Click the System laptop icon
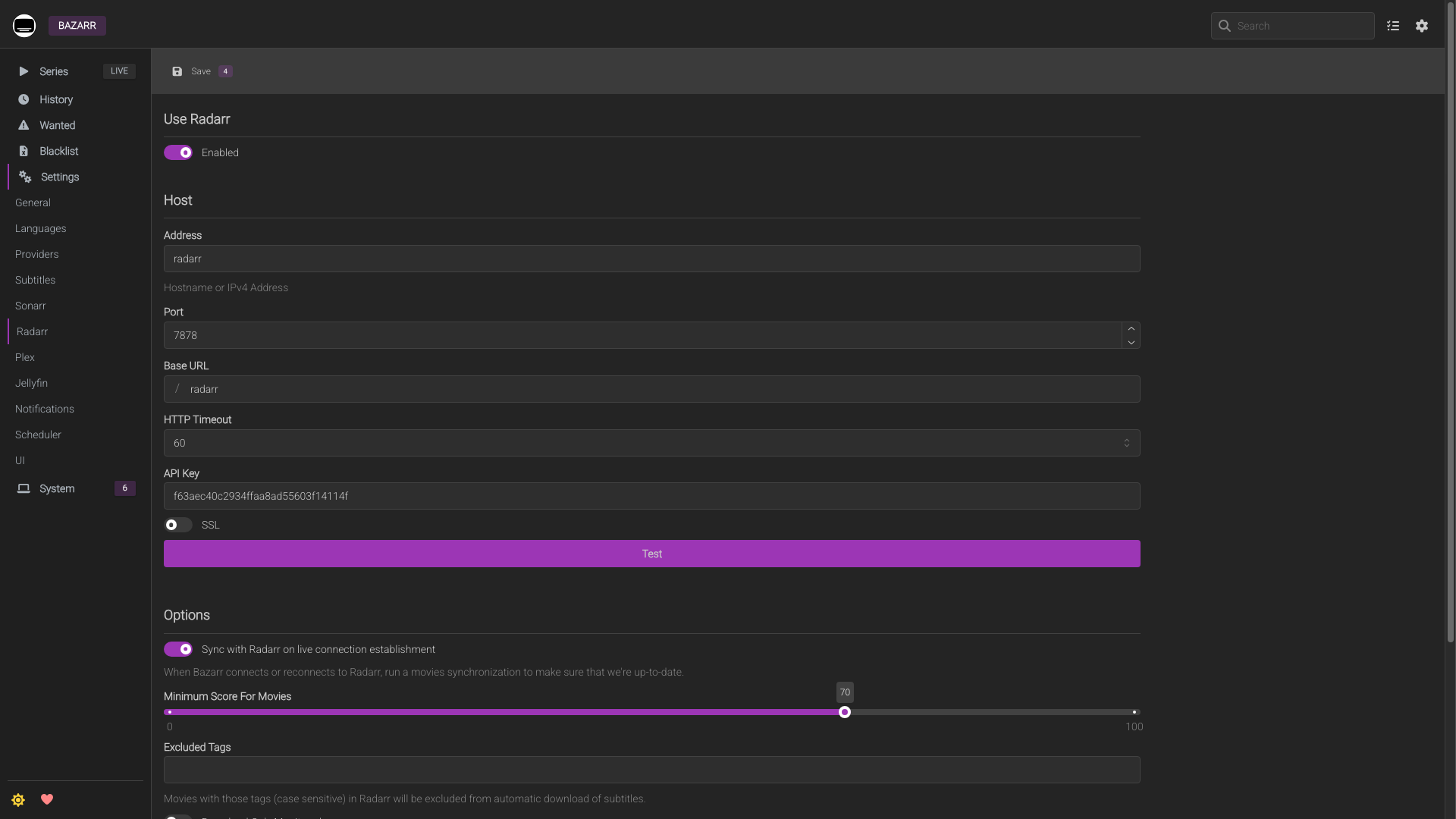This screenshot has width=1456, height=819. tap(24, 488)
